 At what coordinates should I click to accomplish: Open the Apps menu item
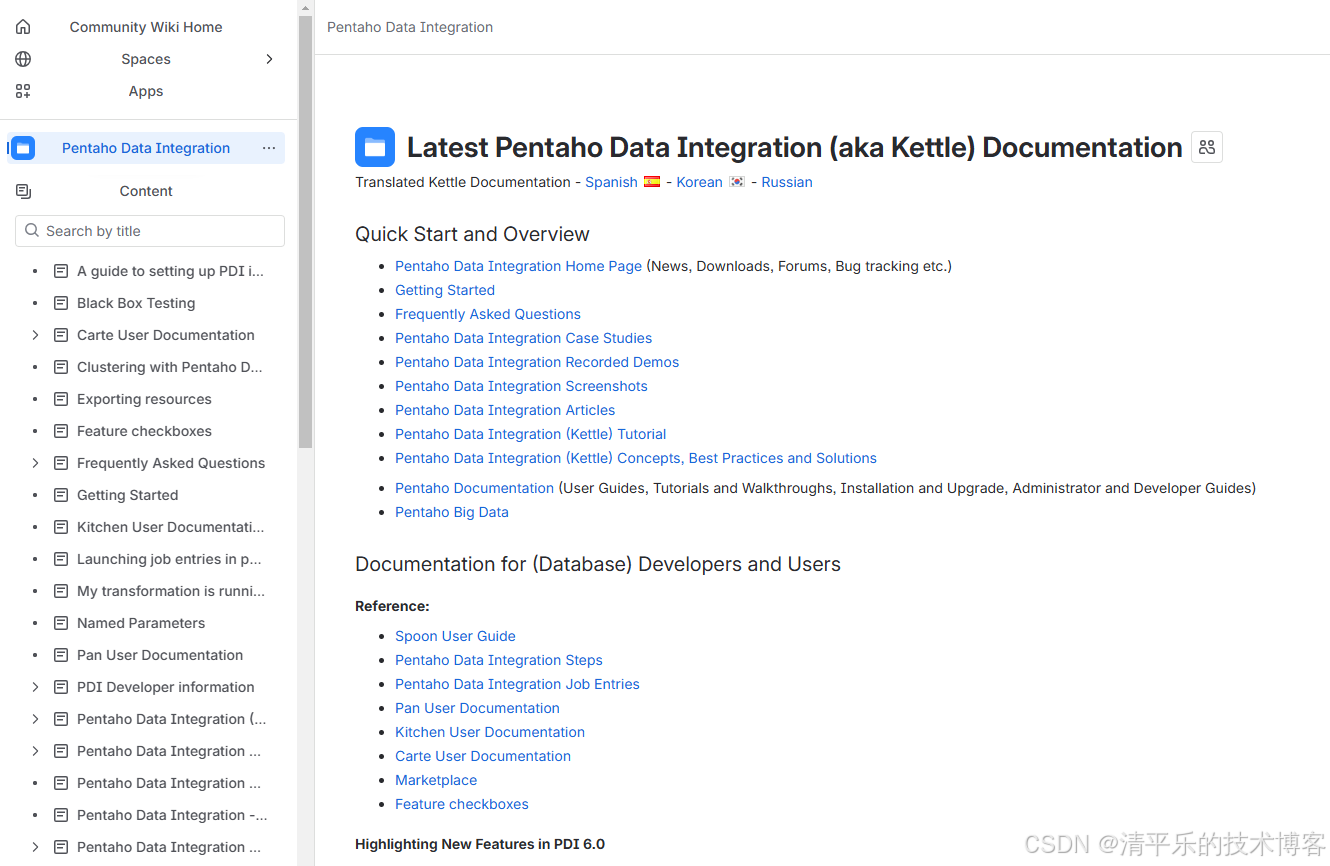[146, 91]
